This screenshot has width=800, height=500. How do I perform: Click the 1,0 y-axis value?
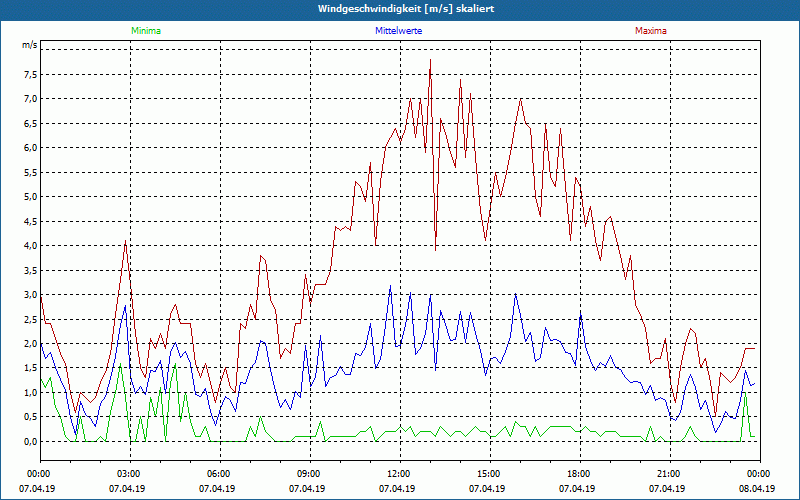point(31,393)
